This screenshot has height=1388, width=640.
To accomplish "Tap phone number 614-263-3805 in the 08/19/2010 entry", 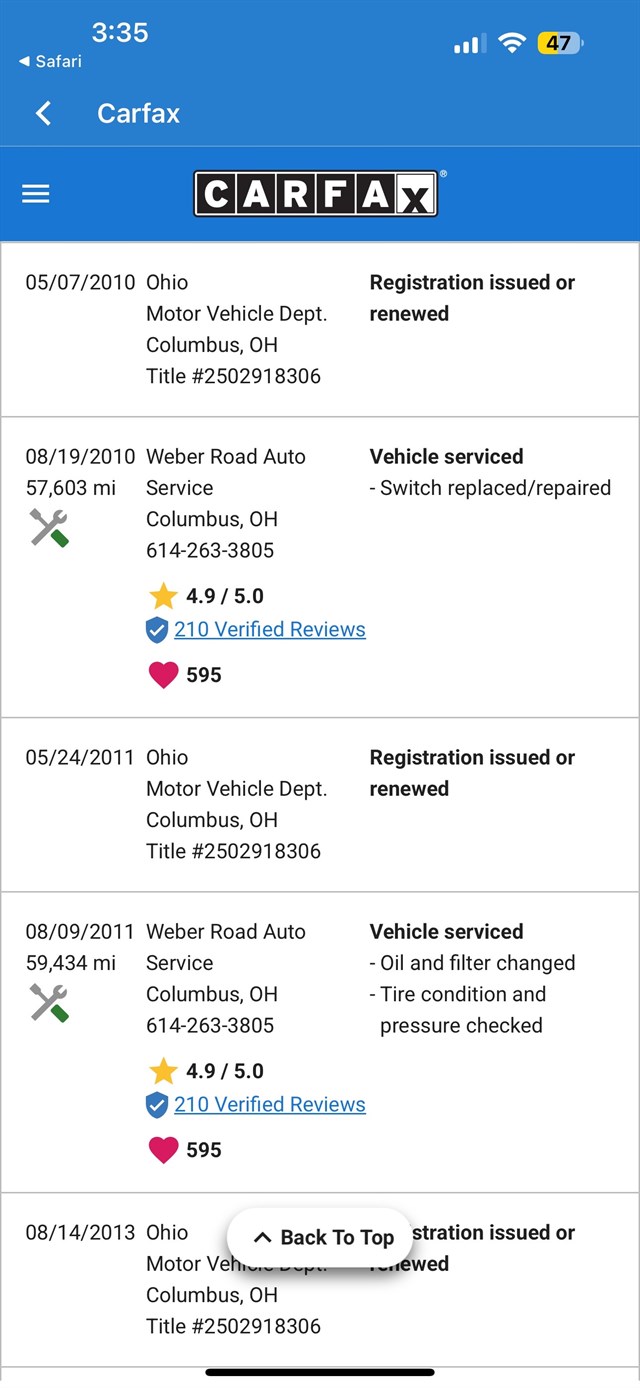I will pos(210,550).
